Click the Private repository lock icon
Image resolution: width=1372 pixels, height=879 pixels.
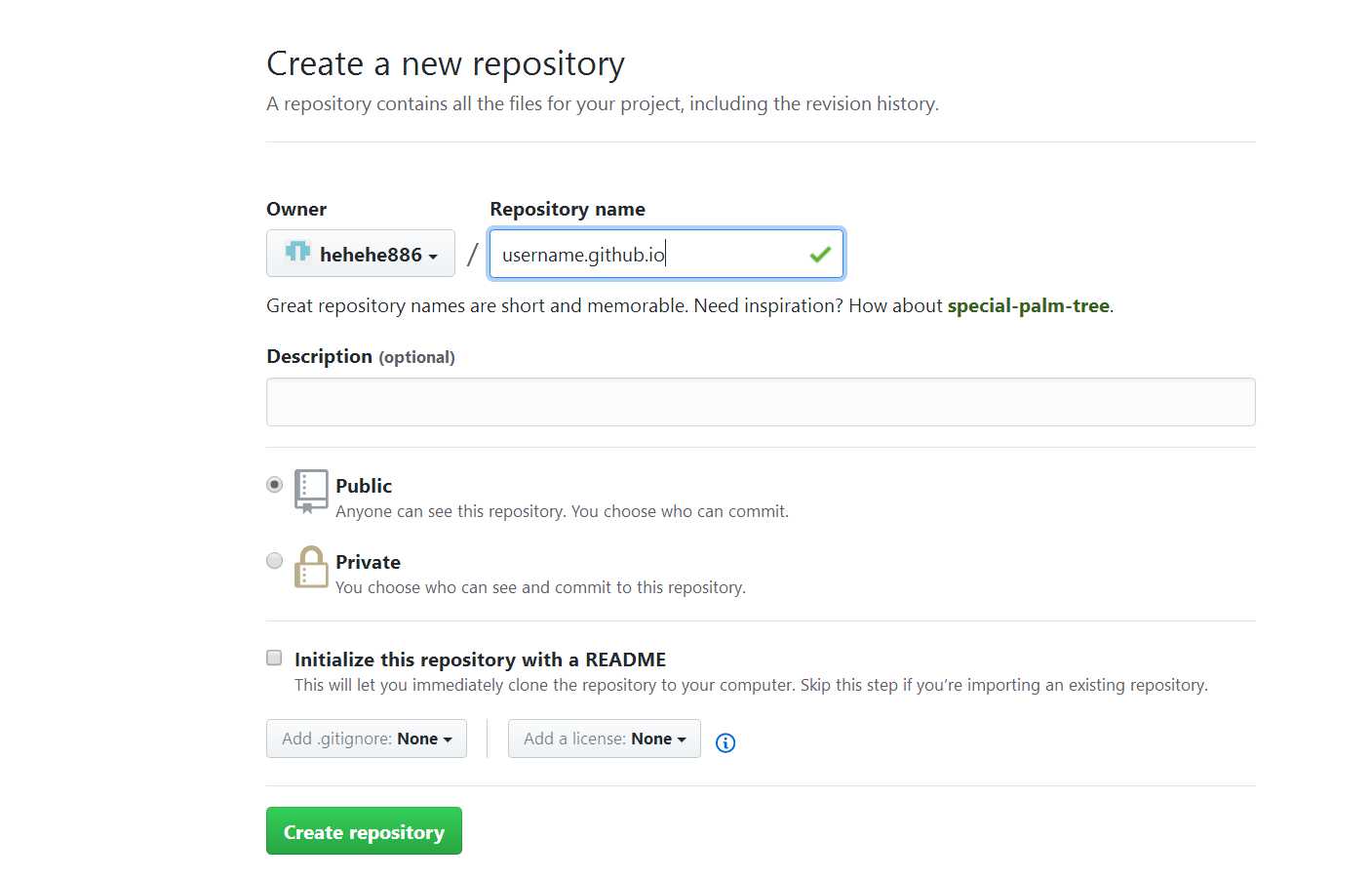(x=311, y=567)
